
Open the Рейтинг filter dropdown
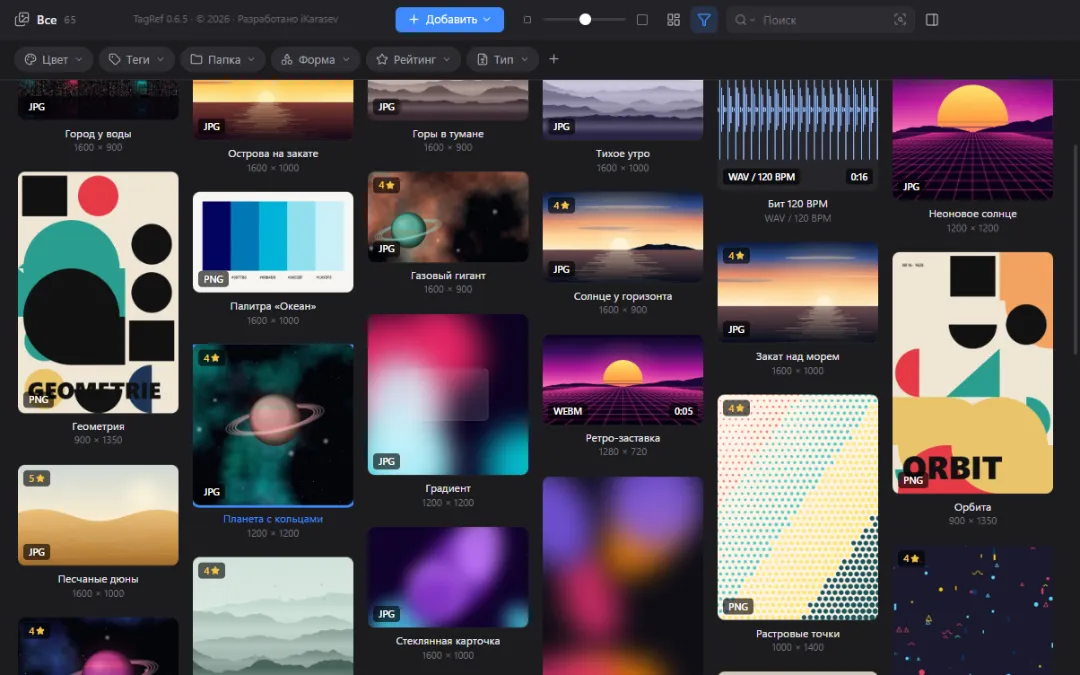413,59
